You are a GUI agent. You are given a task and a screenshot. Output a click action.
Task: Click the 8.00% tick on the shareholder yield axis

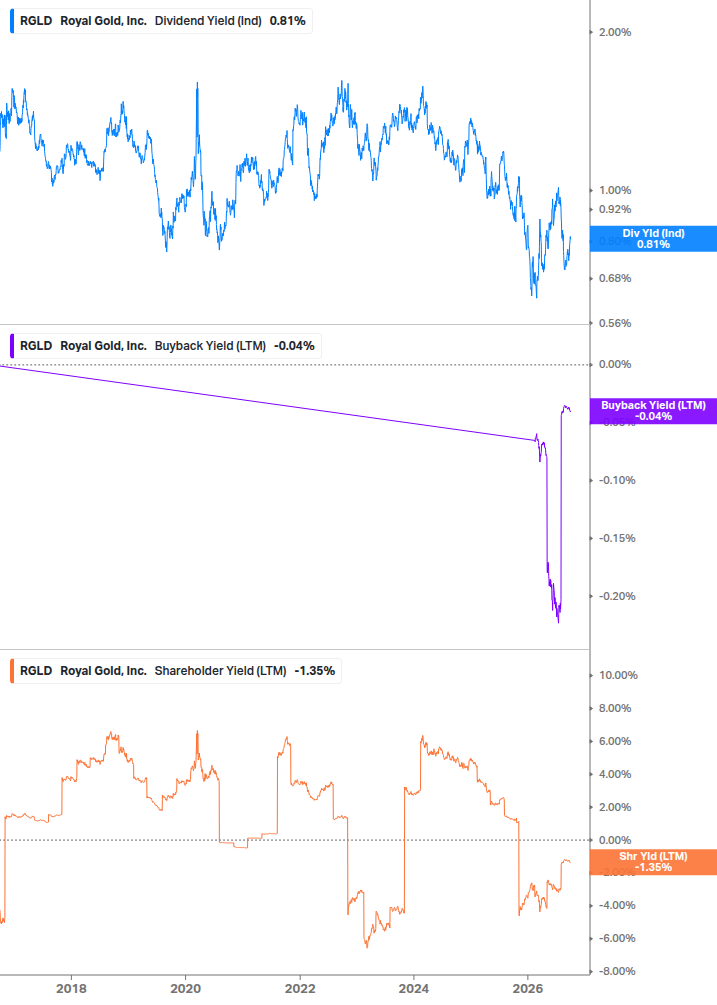615,708
